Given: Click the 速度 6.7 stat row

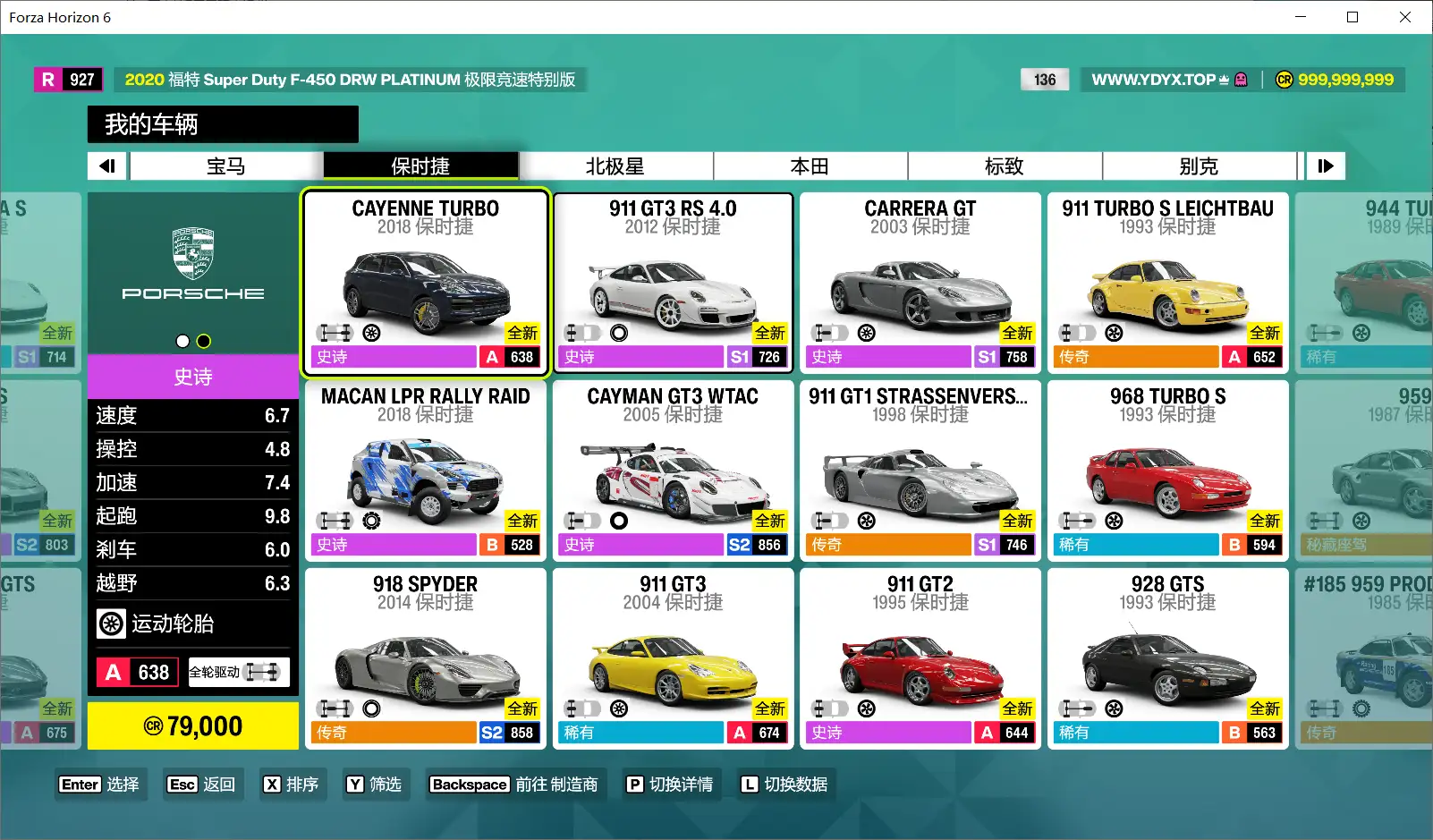Looking at the screenshot, I should [193, 416].
